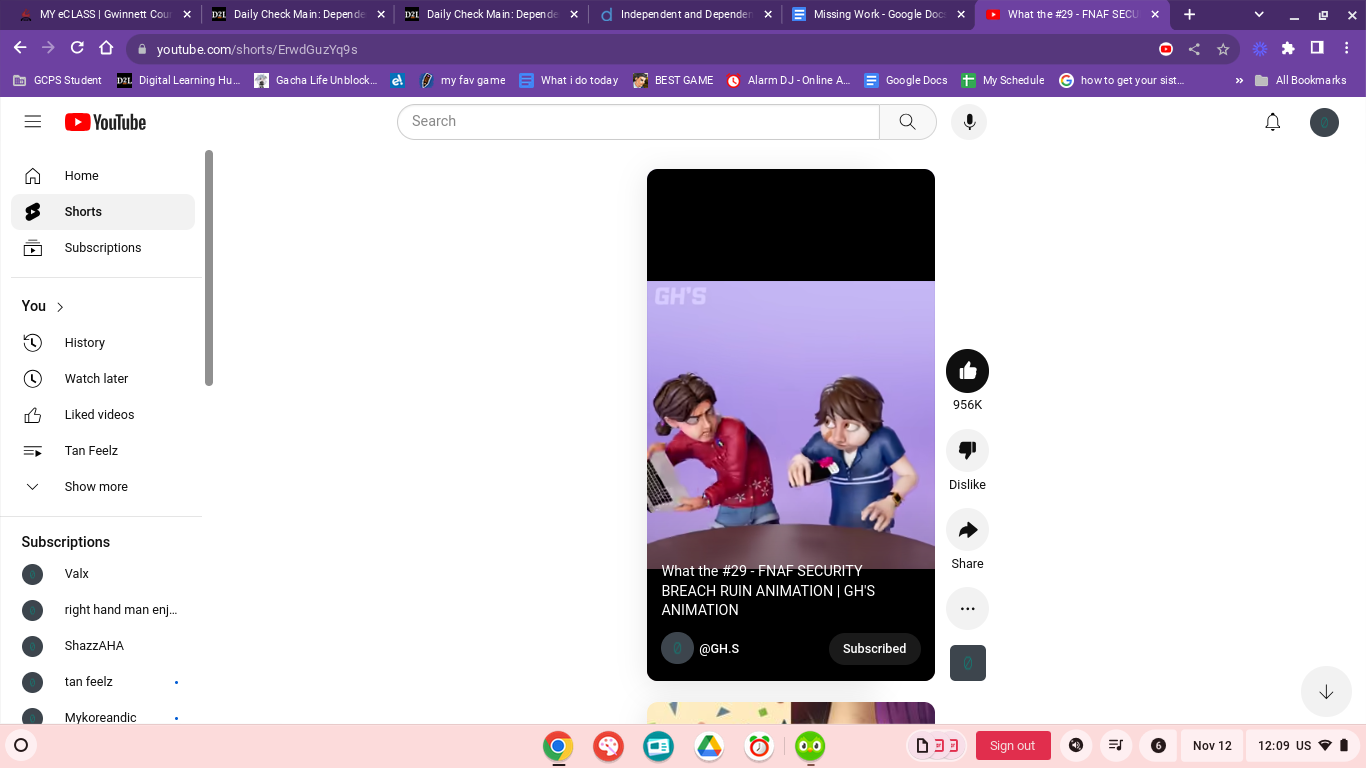The height and width of the screenshot is (768, 1366).
Task: Open the tab search dropdown arrow
Action: (1258, 15)
